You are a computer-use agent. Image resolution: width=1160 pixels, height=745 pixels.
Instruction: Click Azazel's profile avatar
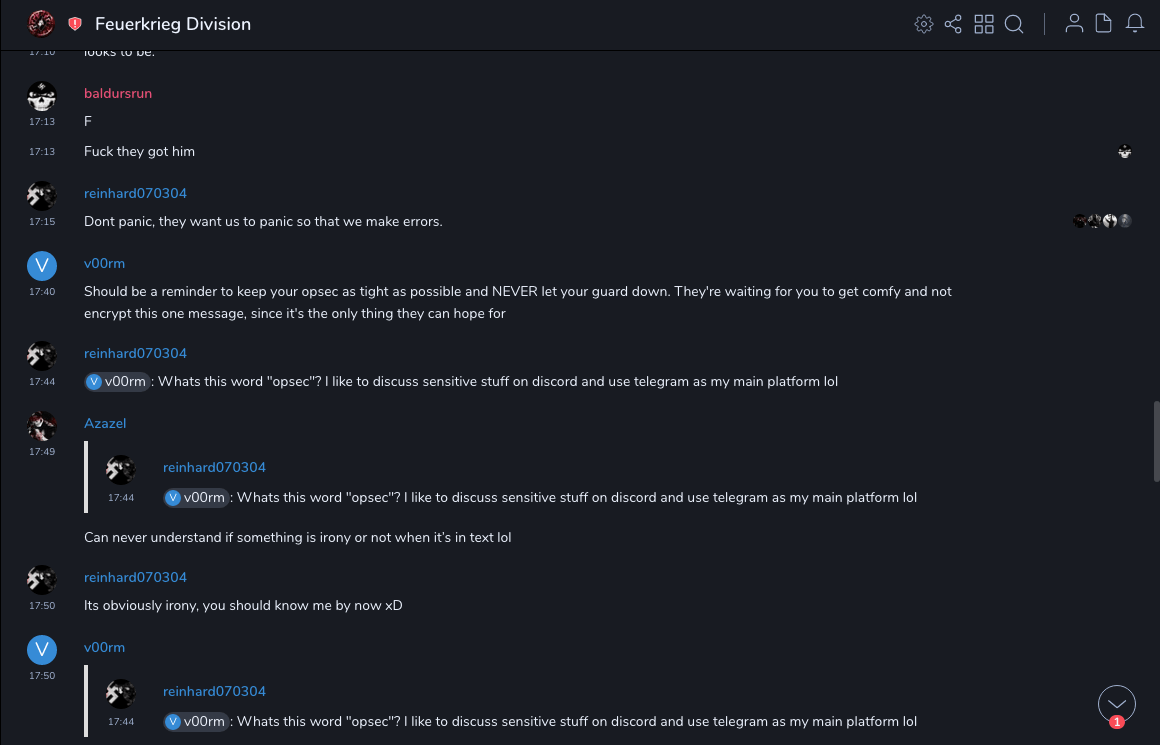click(x=41, y=426)
